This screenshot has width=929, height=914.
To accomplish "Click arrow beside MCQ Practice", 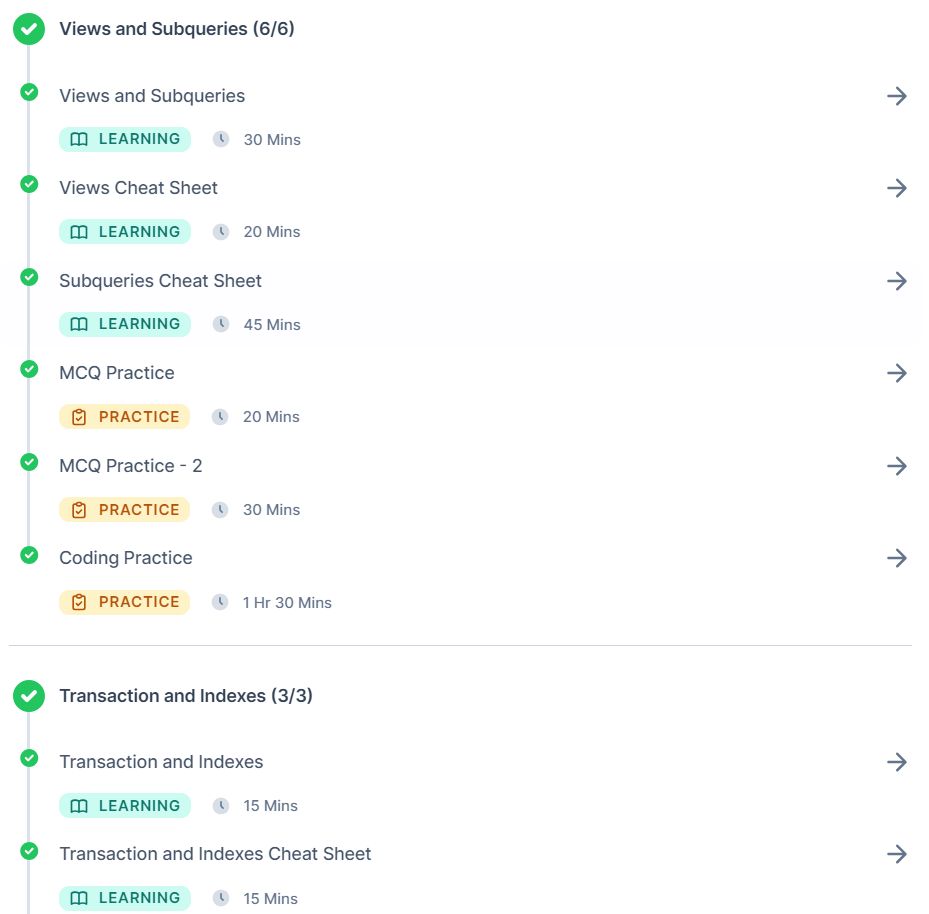I will [x=896, y=373].
